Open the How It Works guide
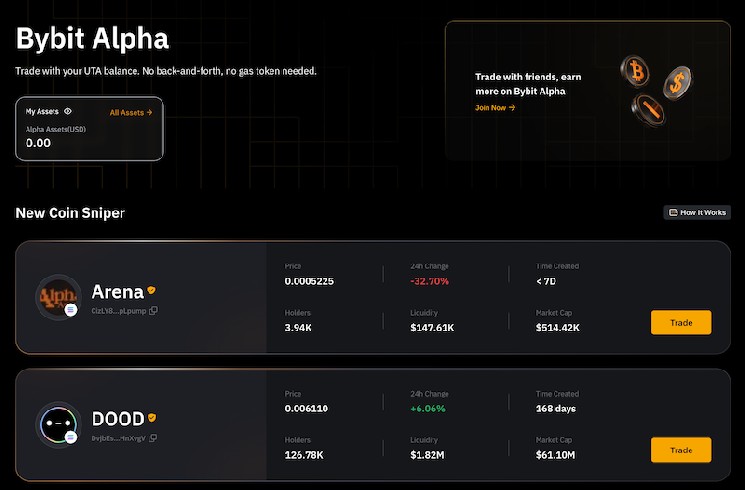Viewport: 745px width, 490px height. pyautogui.click(x=698, y=212)
